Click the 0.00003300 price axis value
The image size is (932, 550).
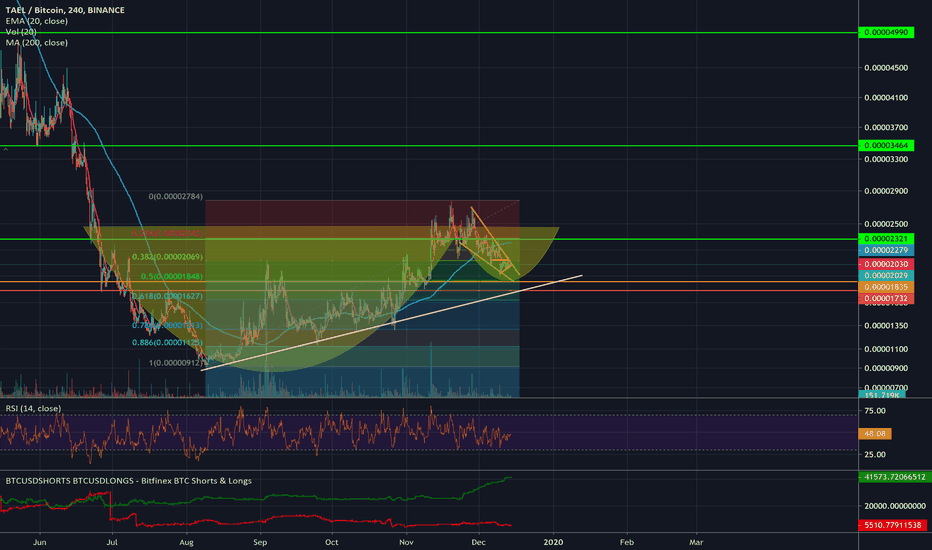point(886,159)
